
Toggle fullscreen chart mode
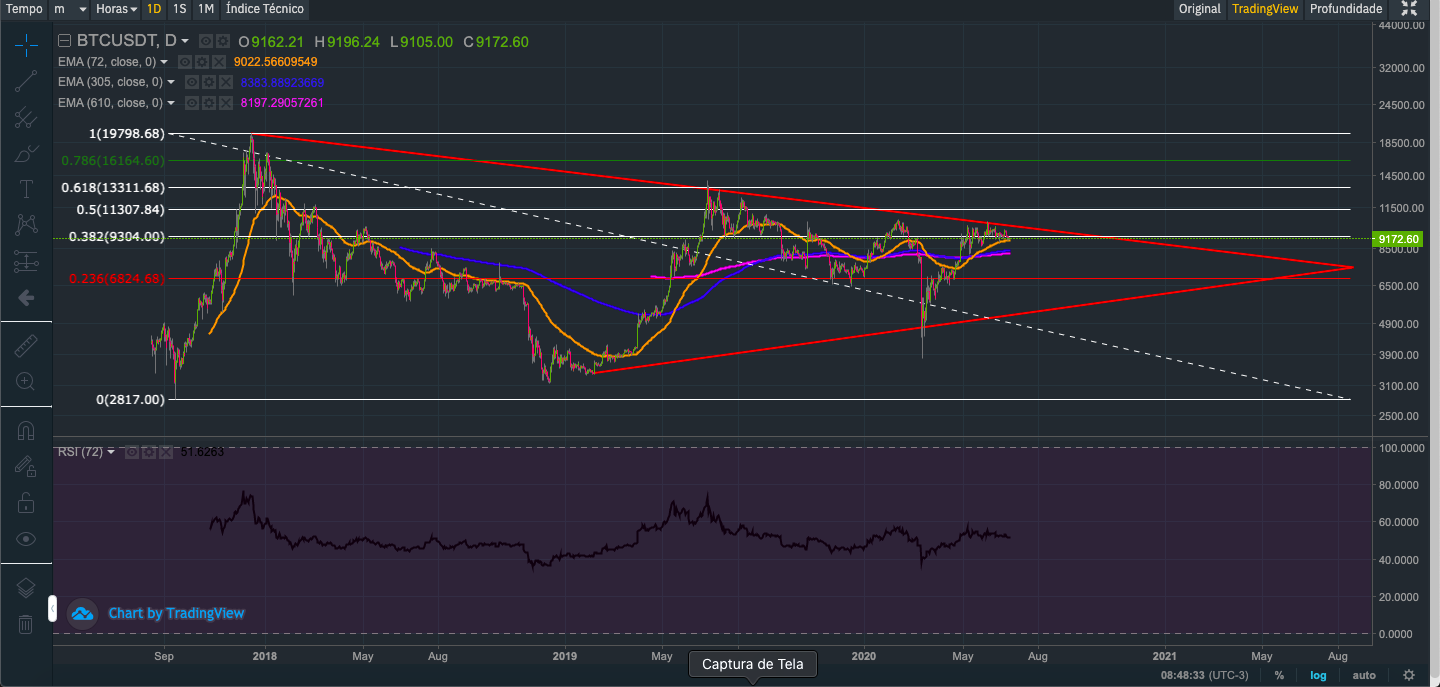[1409, 9]
